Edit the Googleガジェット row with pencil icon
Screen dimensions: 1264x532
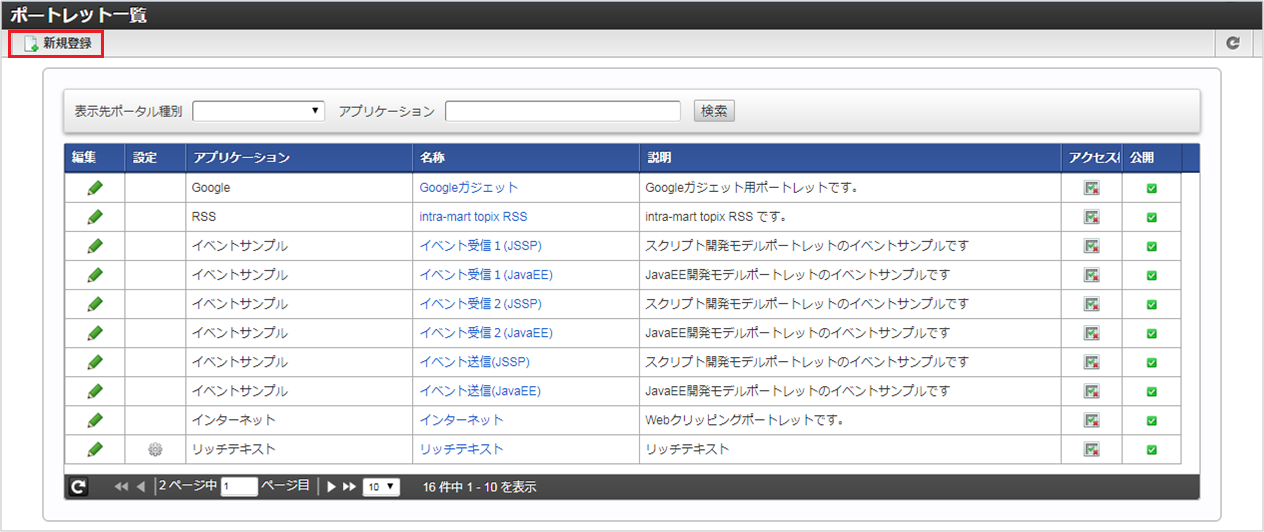tap(95, 187)
